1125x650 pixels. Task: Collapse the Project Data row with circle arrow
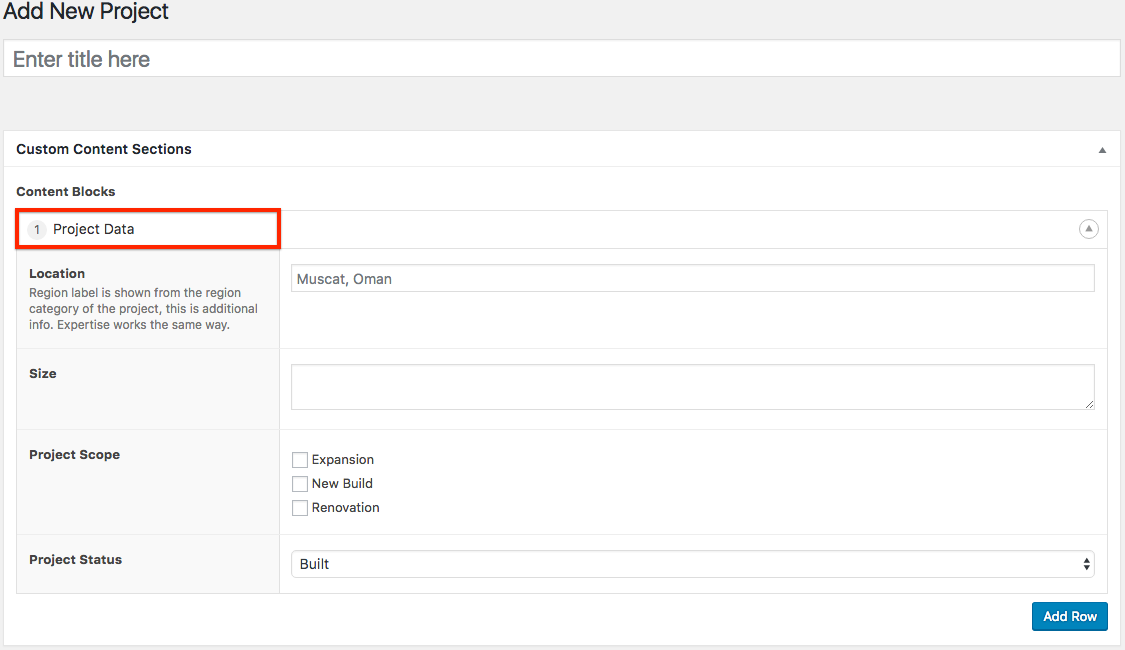[x=1088, y=229]
